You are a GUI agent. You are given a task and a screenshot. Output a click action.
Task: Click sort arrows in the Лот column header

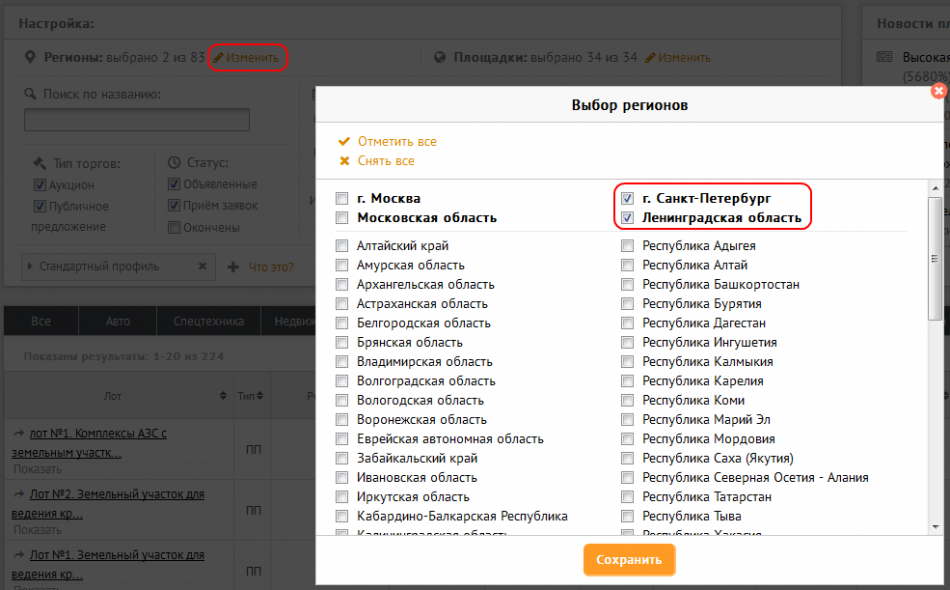click(223, 396)
